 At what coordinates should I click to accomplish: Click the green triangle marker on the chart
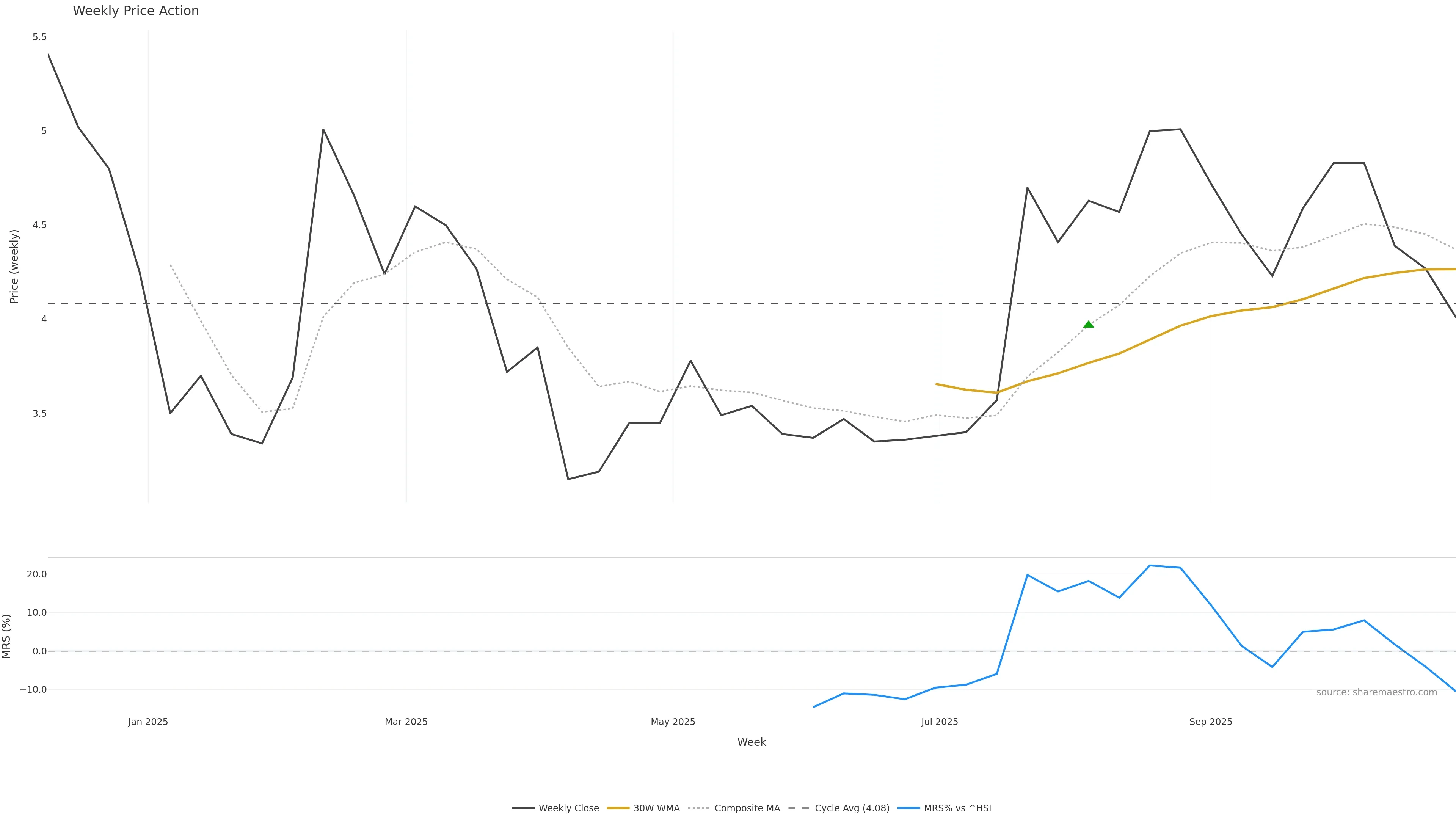(x=1089, y=325)
